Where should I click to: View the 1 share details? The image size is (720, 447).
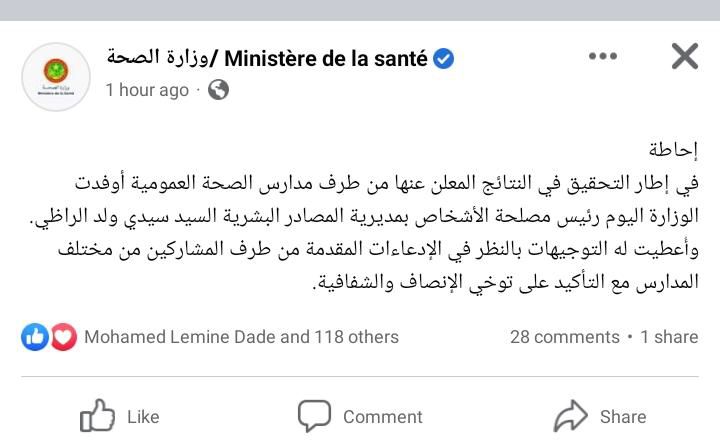669,337
